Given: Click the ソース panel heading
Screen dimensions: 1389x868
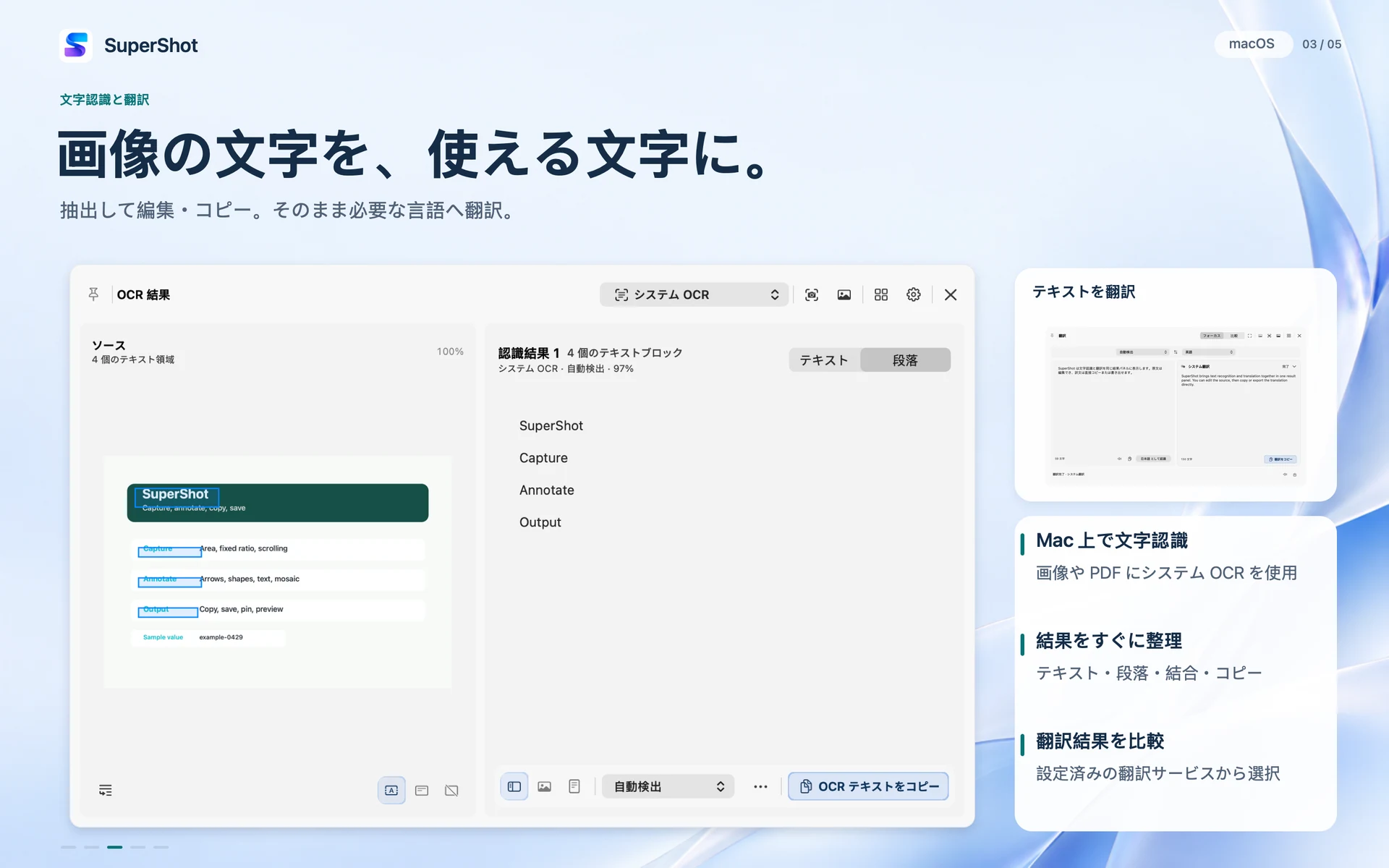Looking at the screenshot, I should 109,345.
